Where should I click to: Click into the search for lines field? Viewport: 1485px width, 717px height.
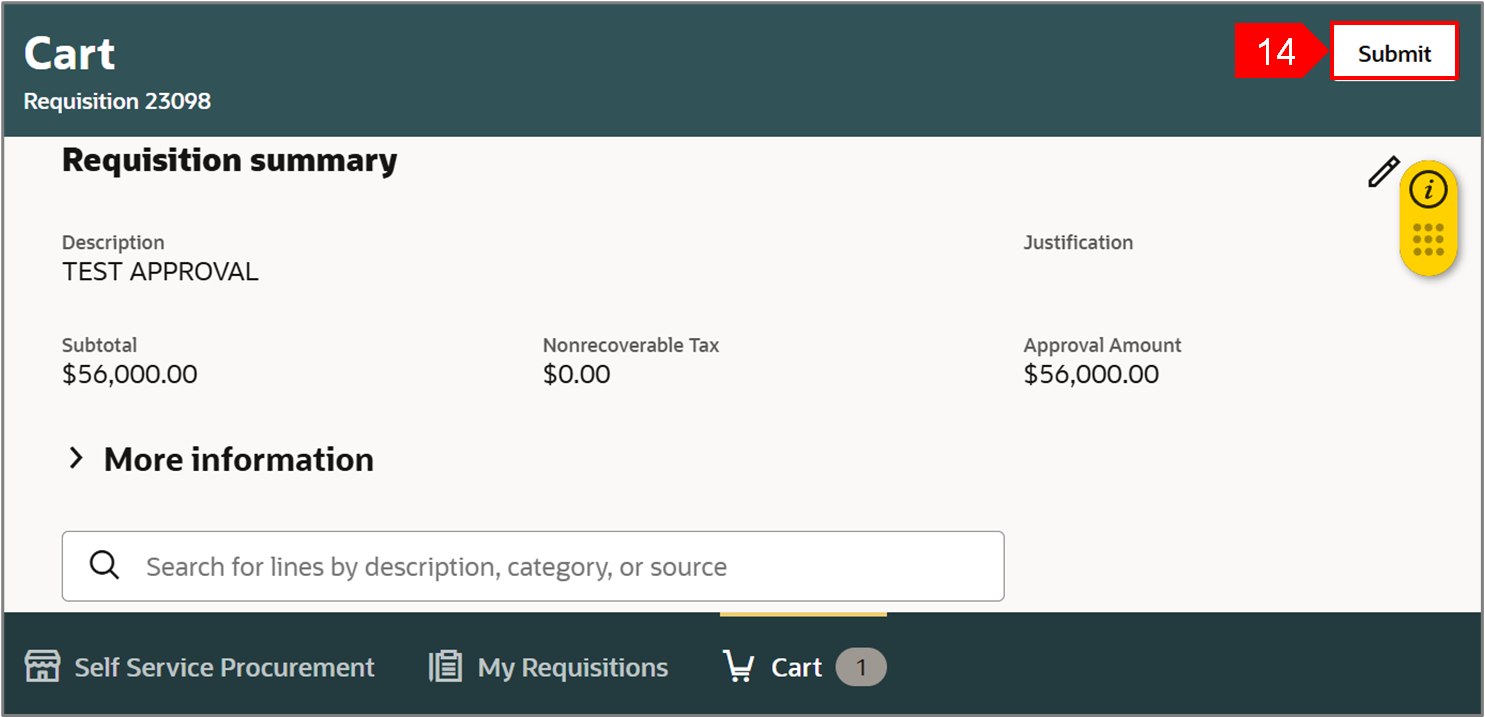(x=560, y=567)
